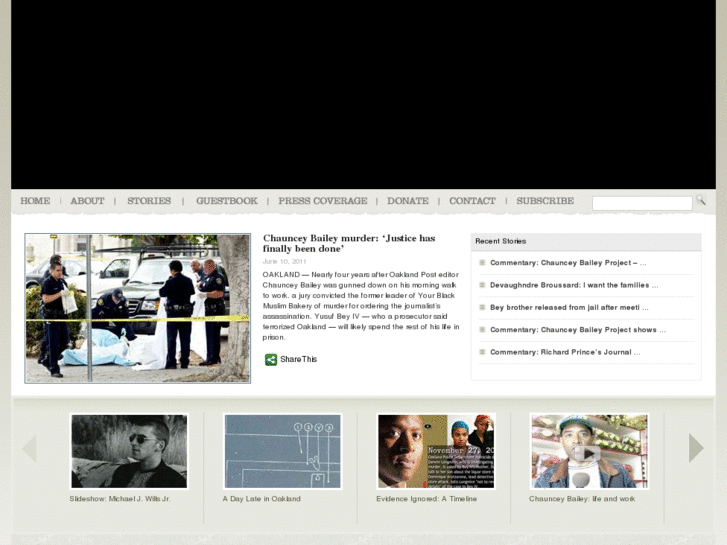Choose SUBSCRIBE in the navigation bar

pos(545,201)
